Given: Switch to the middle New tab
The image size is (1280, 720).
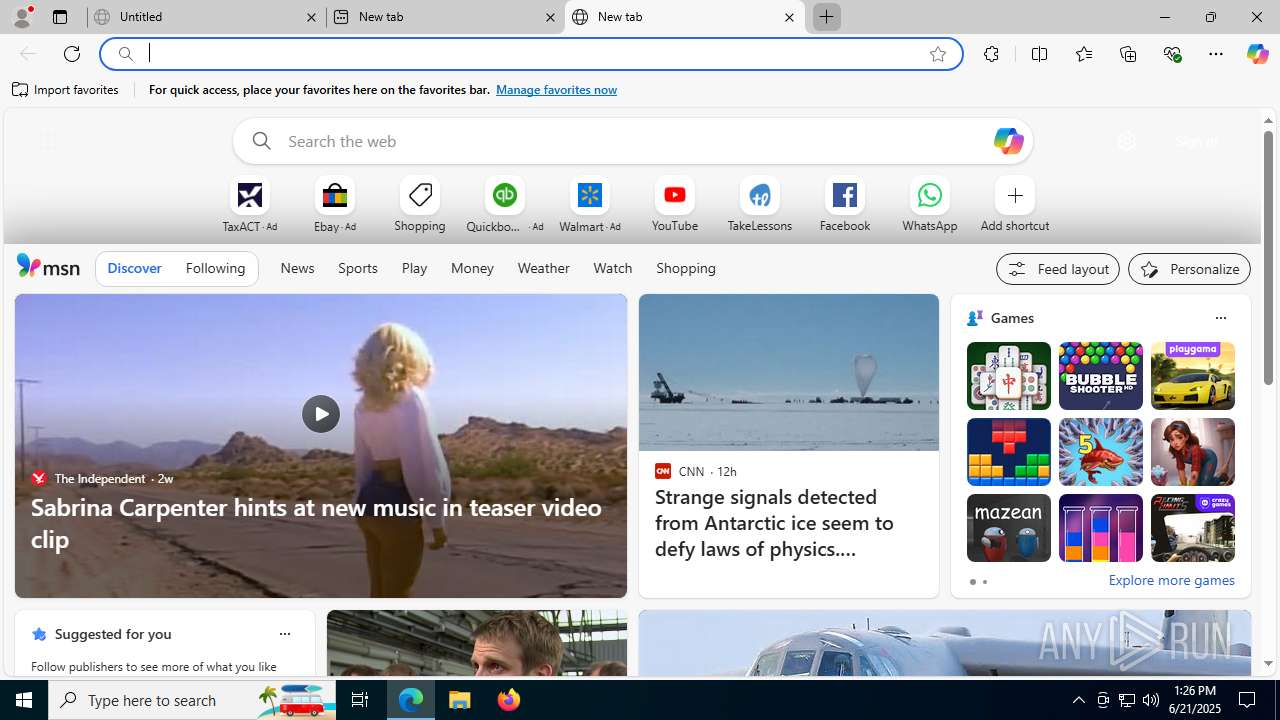Looking at the screenshot, I should point(445,17).
